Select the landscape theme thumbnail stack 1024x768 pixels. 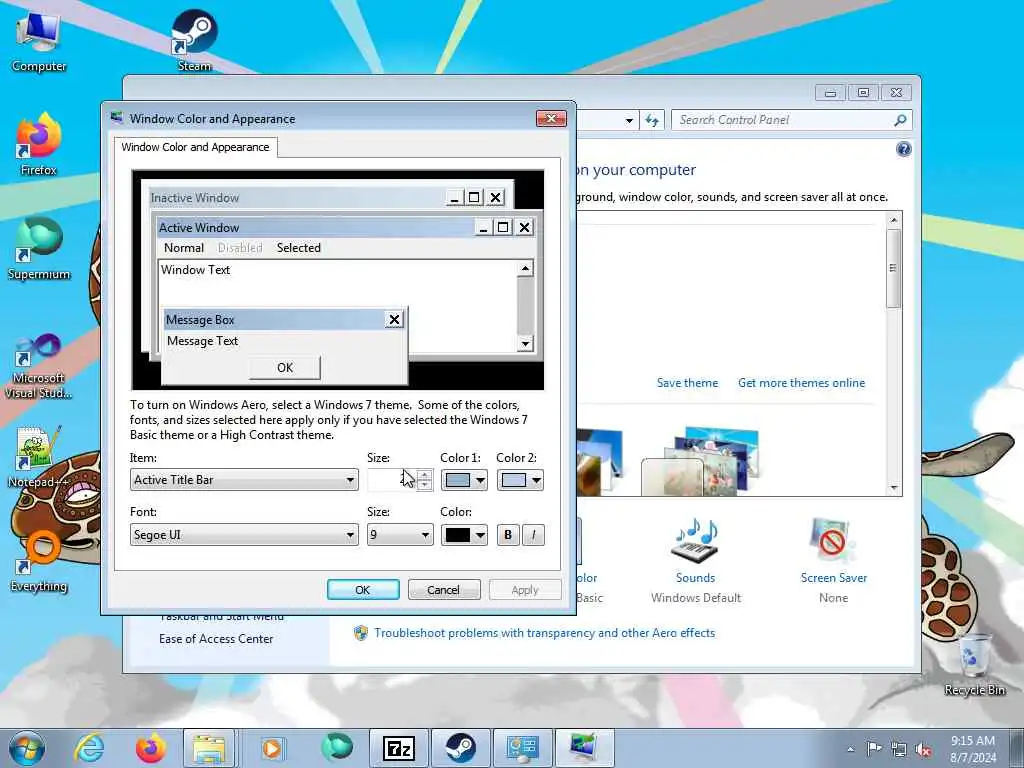tap(700, 460)
